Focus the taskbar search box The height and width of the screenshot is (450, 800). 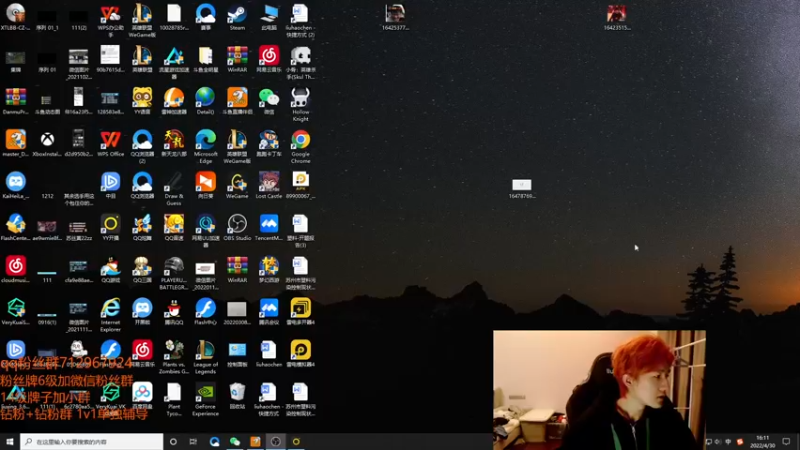click(92, 441)
